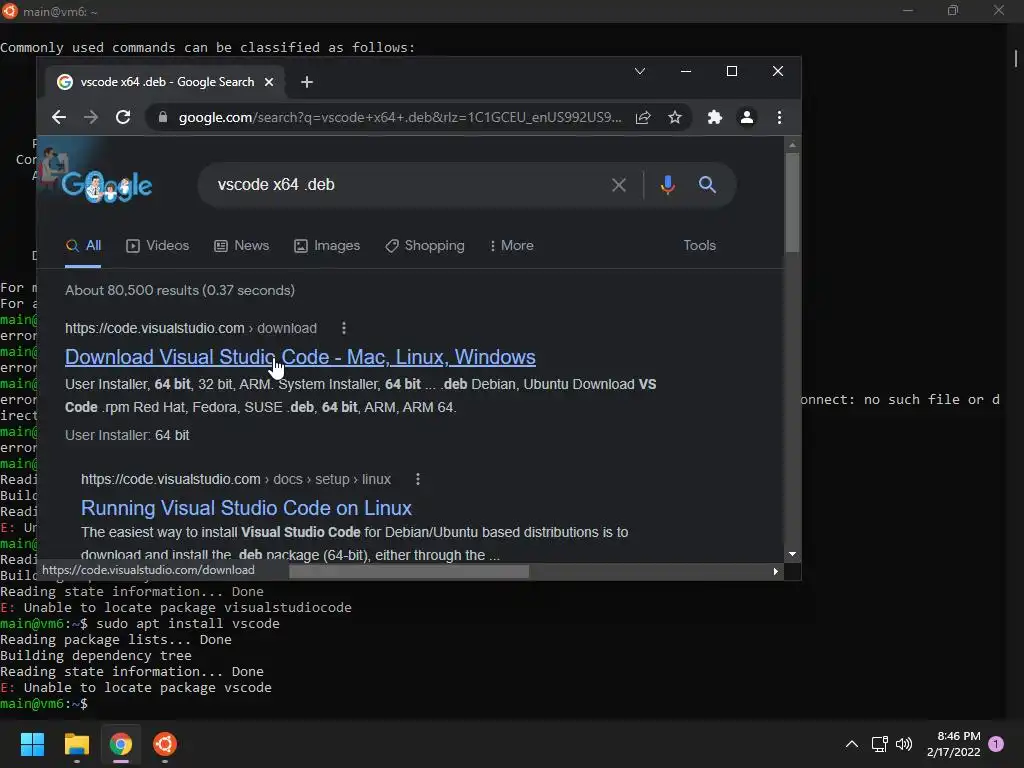The width and height of the screenshot is (1024, 768).
Task: Open Chrome's three-dot menu
Action: pos(779,118)
